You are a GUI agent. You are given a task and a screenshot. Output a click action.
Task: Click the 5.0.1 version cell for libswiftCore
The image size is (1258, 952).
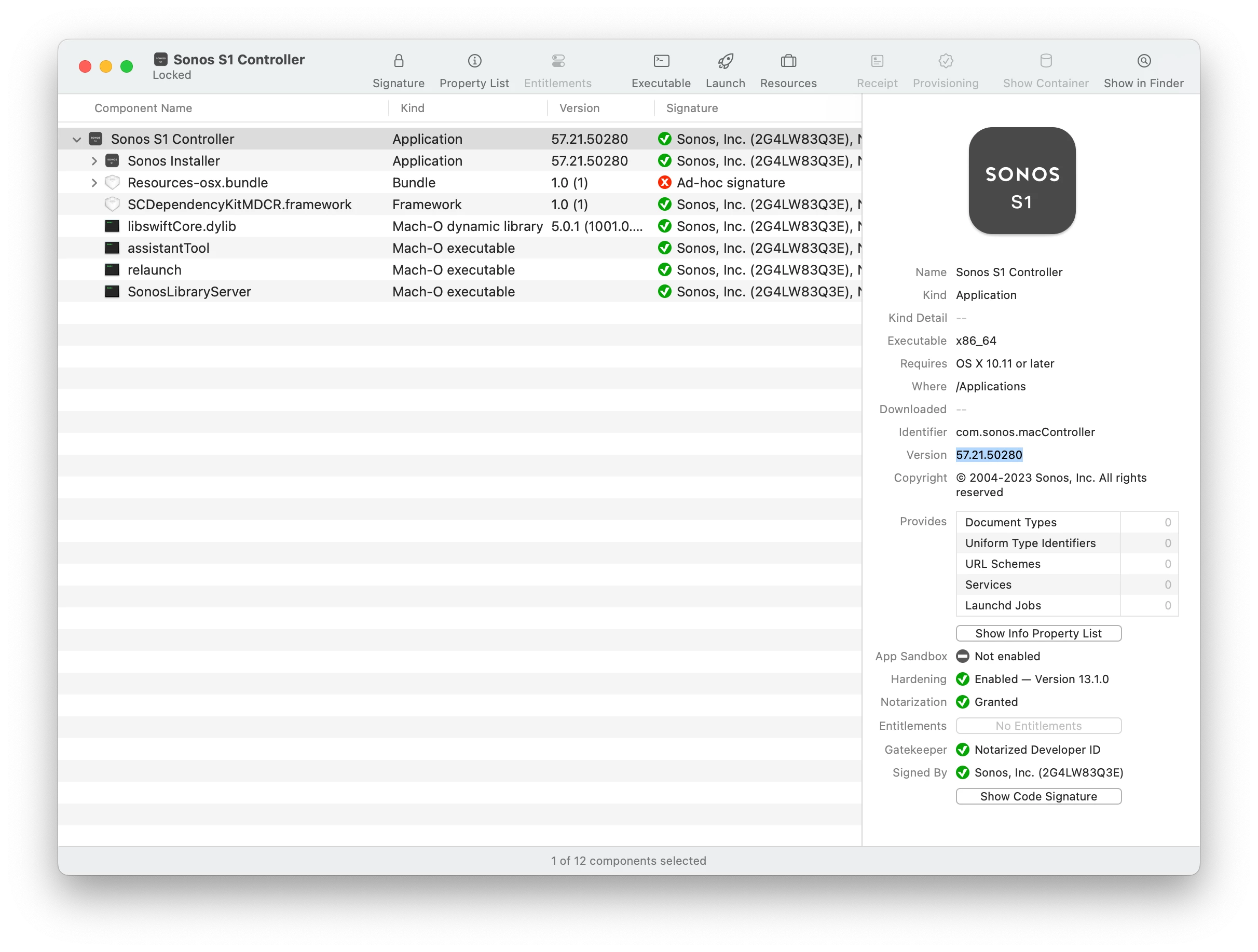point(597,226)
